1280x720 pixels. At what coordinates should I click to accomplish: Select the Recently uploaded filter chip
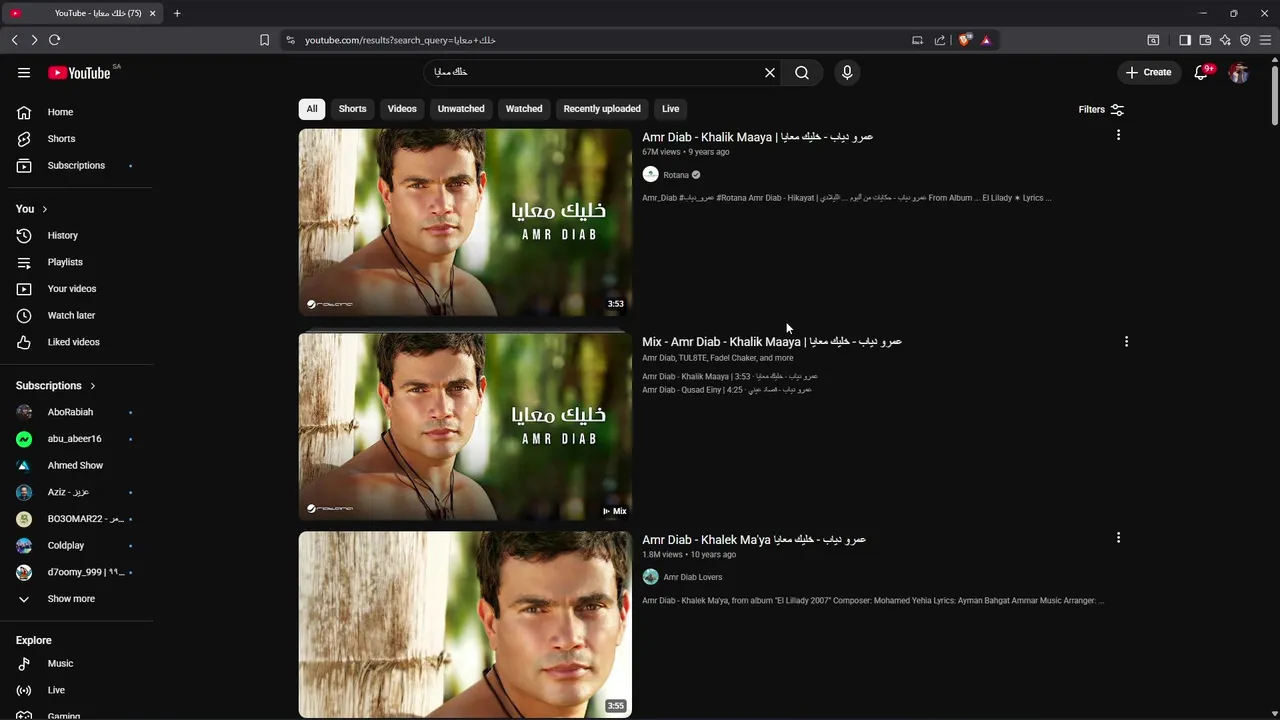click(602, 109)
